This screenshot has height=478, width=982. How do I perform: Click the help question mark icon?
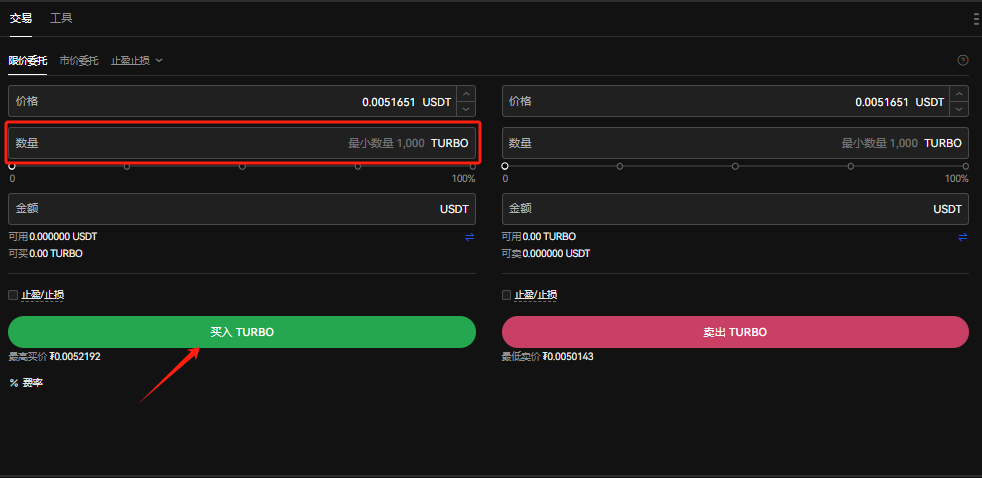tap(963, 60)
